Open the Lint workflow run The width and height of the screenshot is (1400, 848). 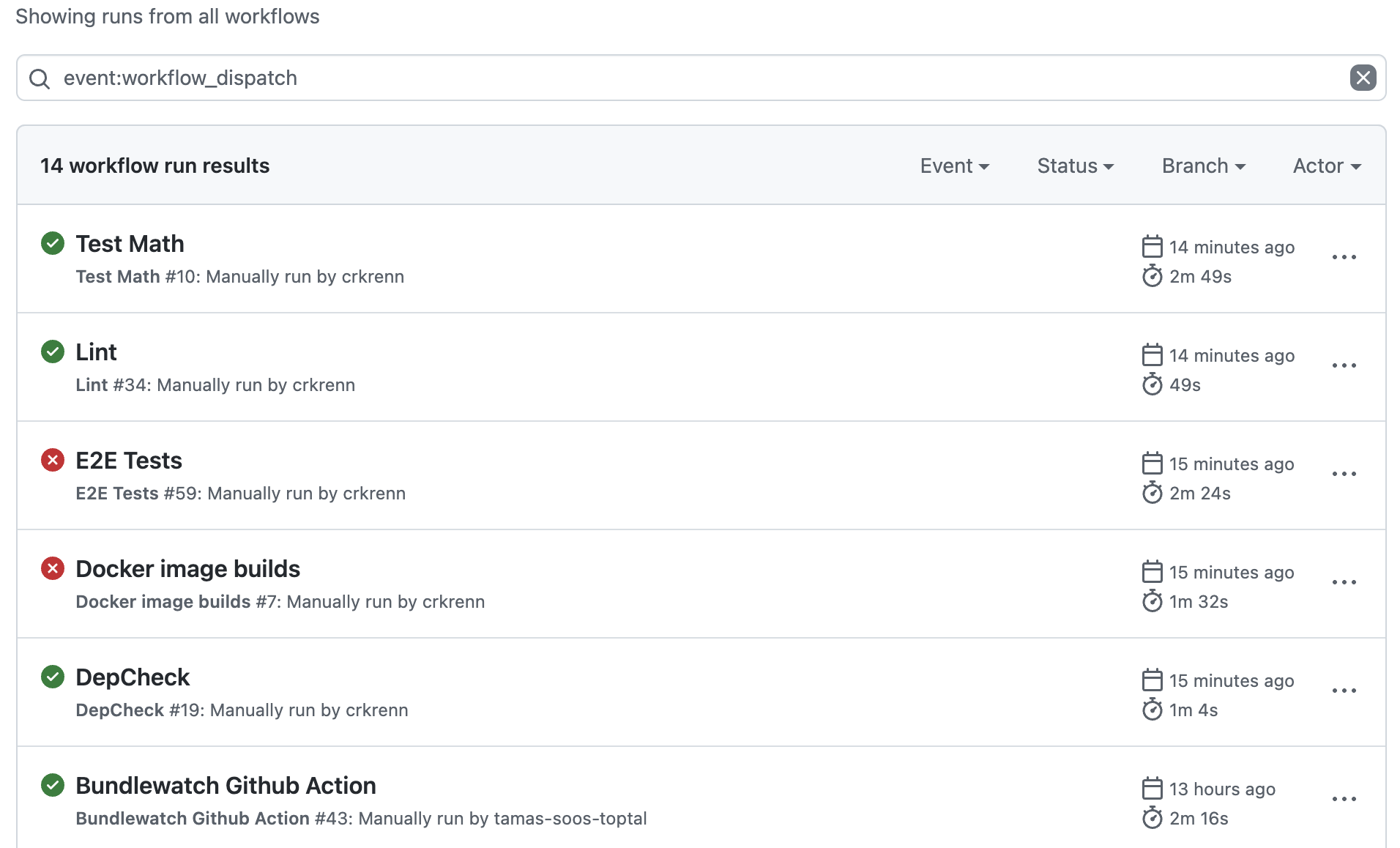tap(96, 352)
